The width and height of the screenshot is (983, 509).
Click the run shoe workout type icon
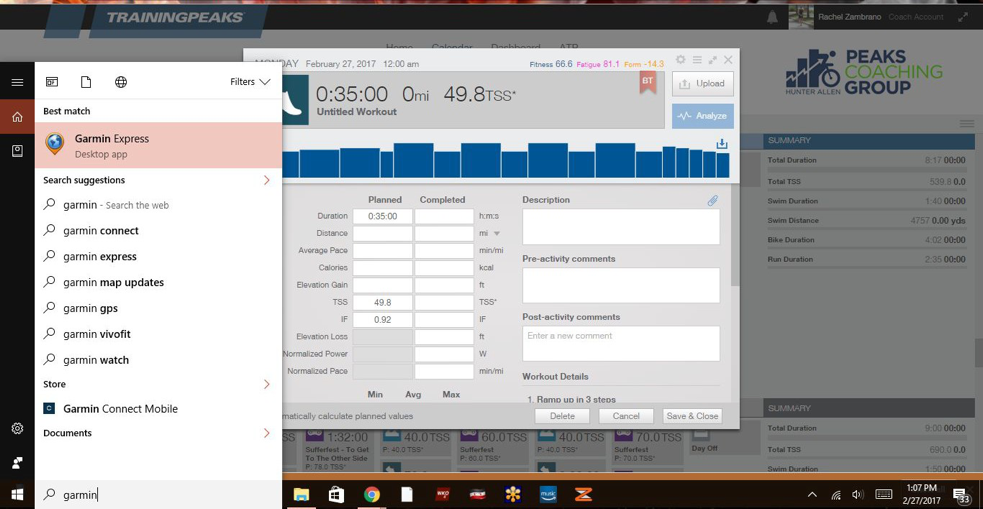pos(295,100)
